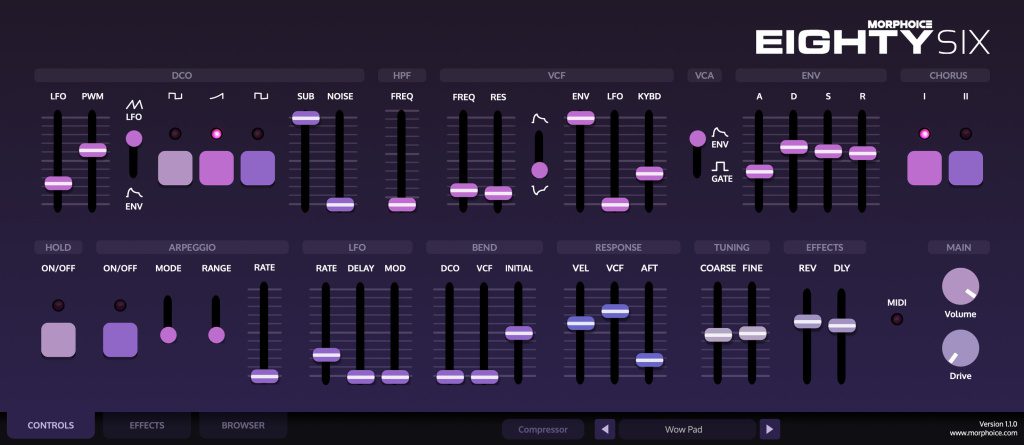The width and height of the screenshot is (1024, 445).
Task: Click the envelope Attack (A) slider handle
Action: pyautogui.click(x=759, y=172)
